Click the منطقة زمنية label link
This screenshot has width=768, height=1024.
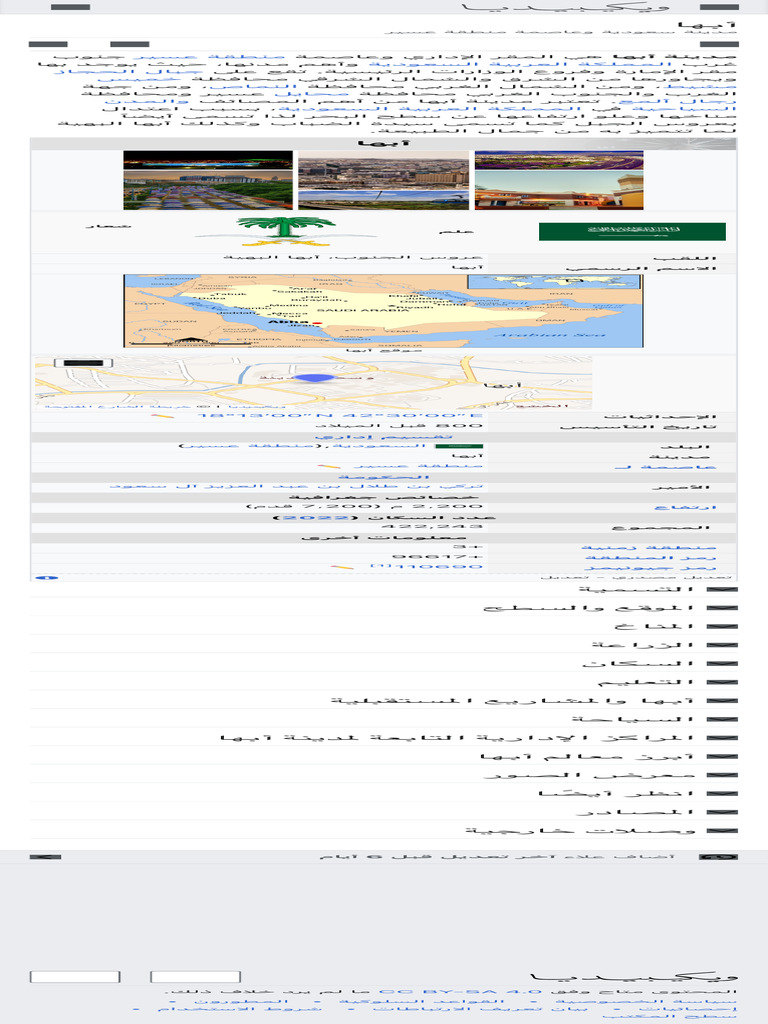click(x=648, y=547)
